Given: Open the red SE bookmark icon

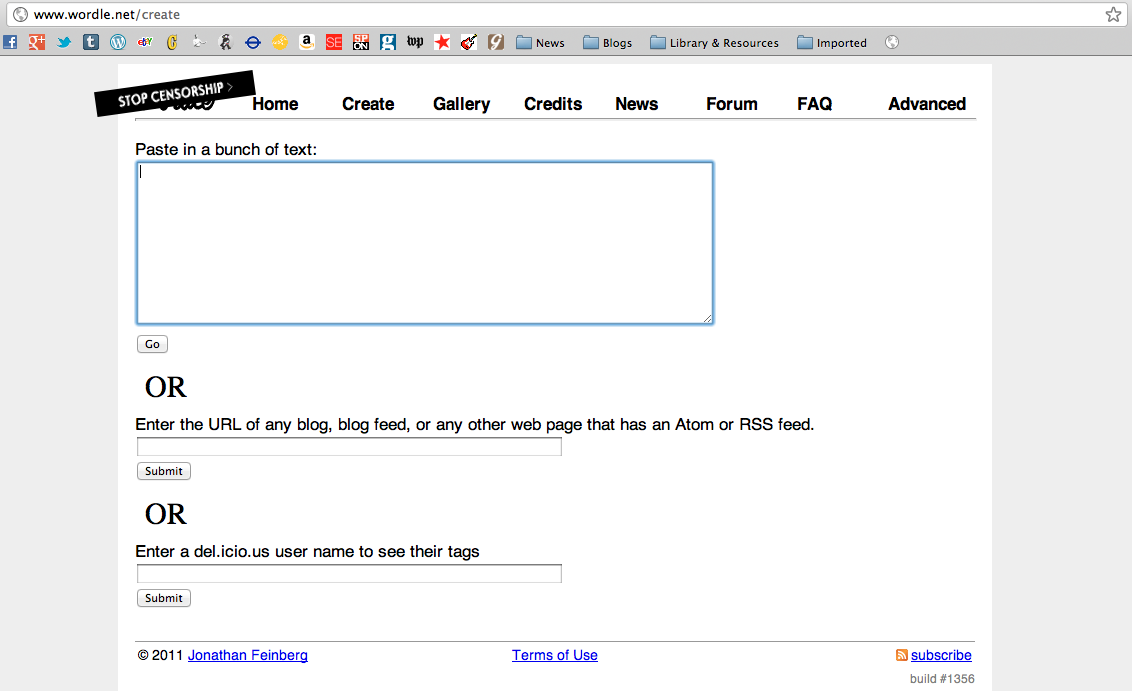Looking at the screenshot, I should [334, 43].
